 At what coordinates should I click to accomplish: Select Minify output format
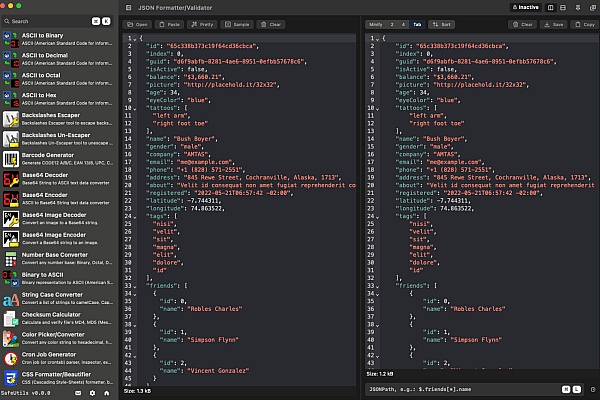click(376, 24)
